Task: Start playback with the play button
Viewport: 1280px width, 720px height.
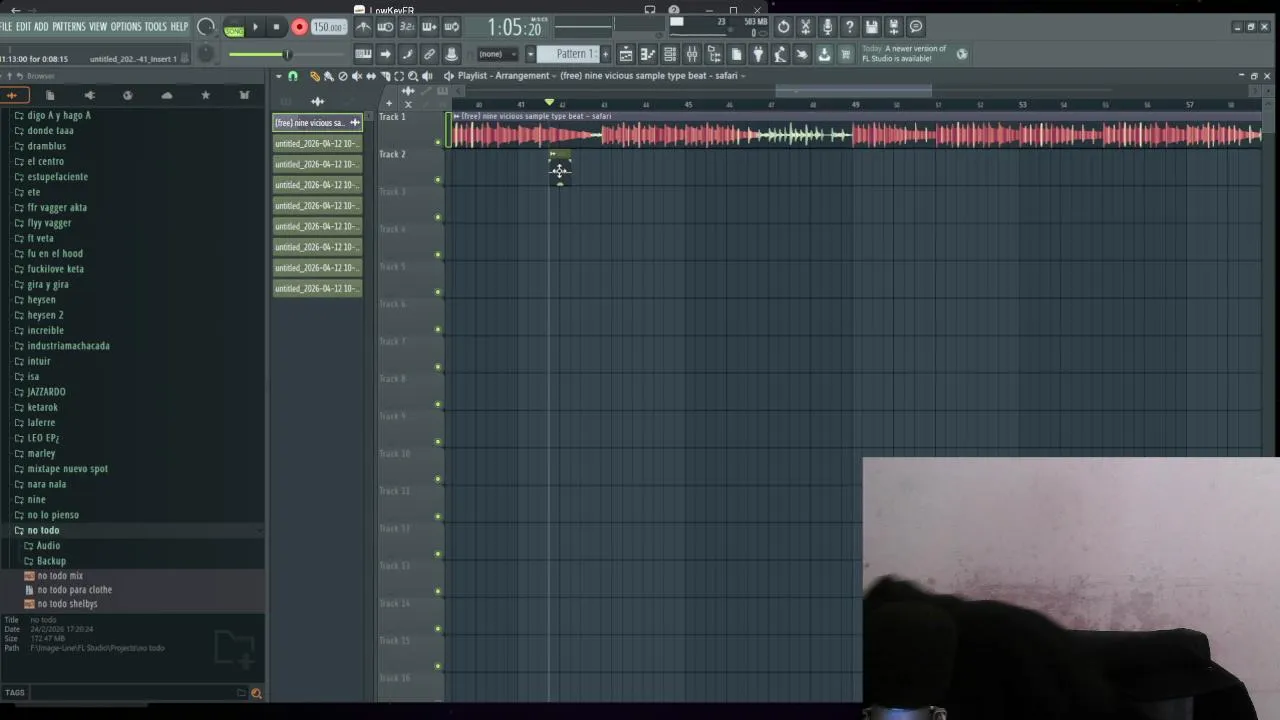Action: 255,27
